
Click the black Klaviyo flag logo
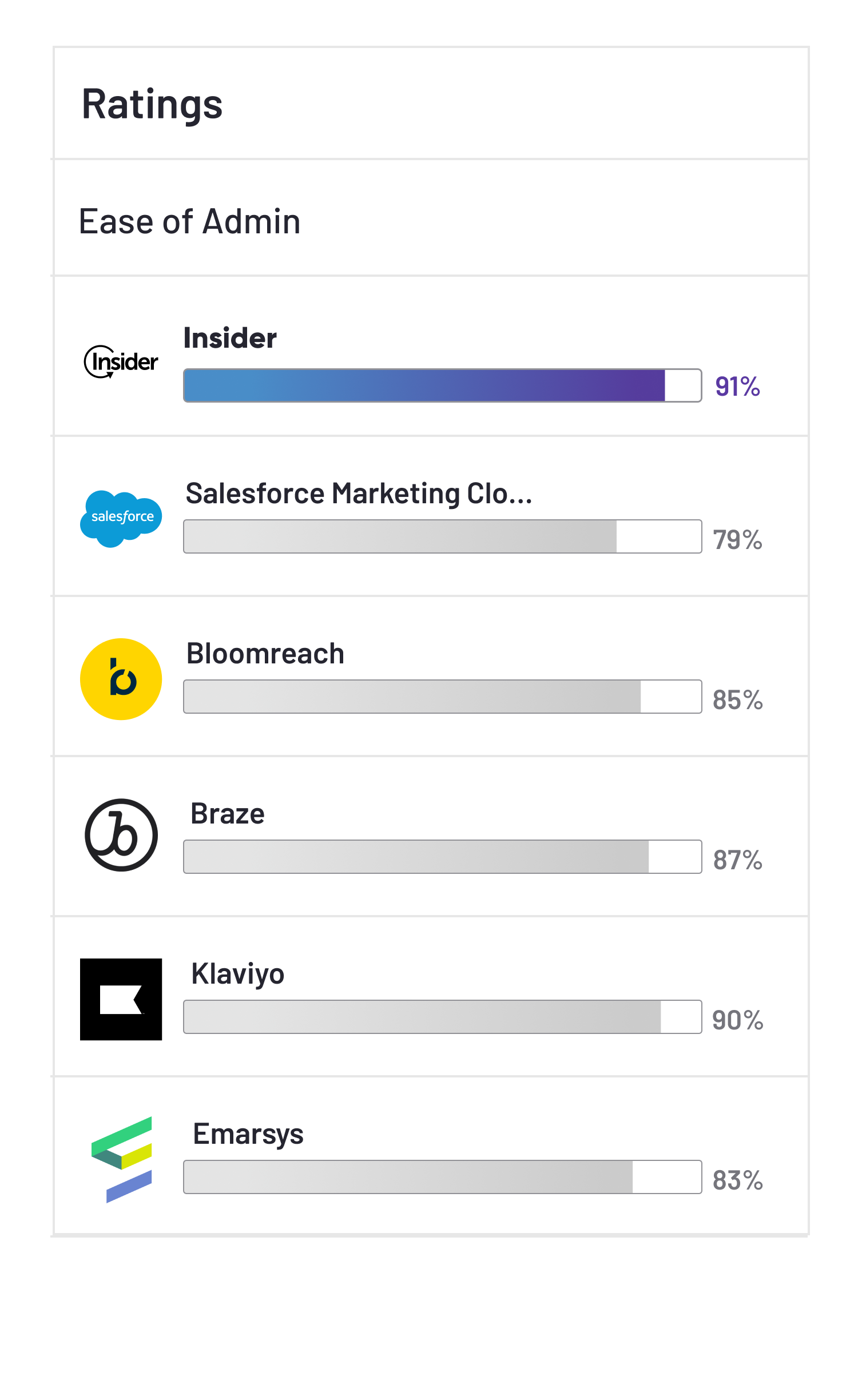[121, 999]
